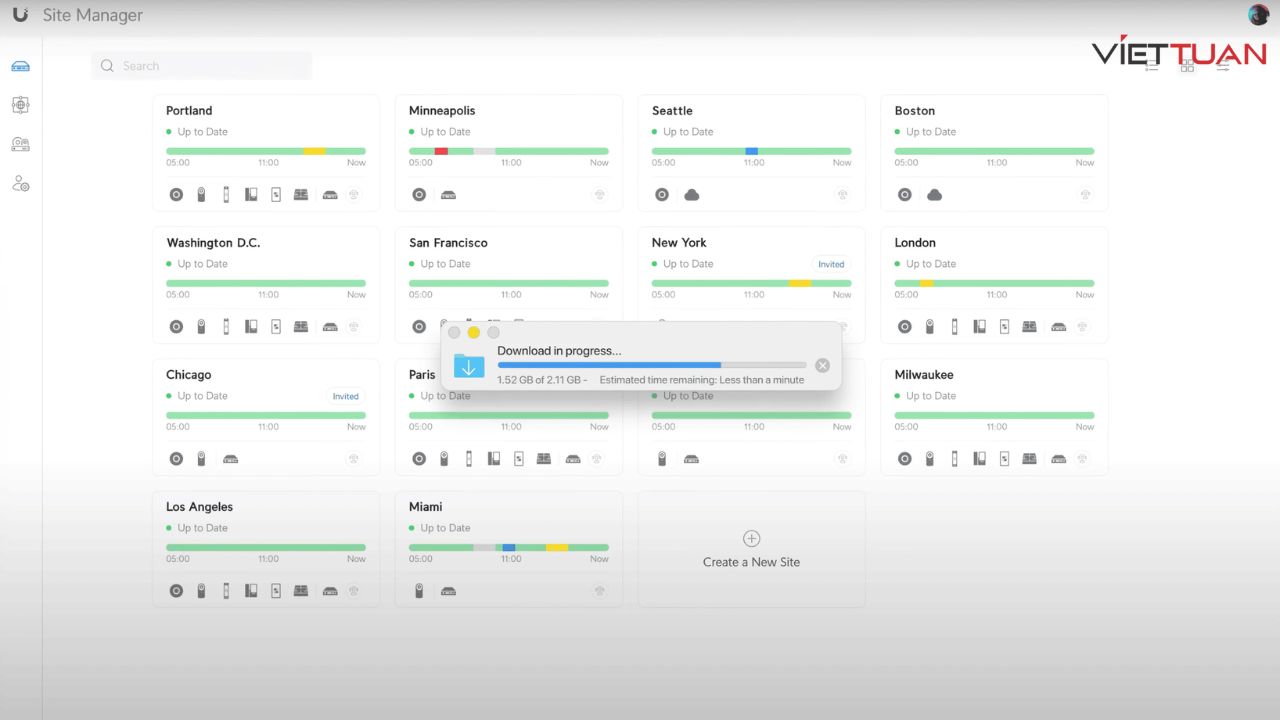Screen dimensions: 1280x720
Task: Open the Milwaukee site title
Action: (x=924, y=375)
